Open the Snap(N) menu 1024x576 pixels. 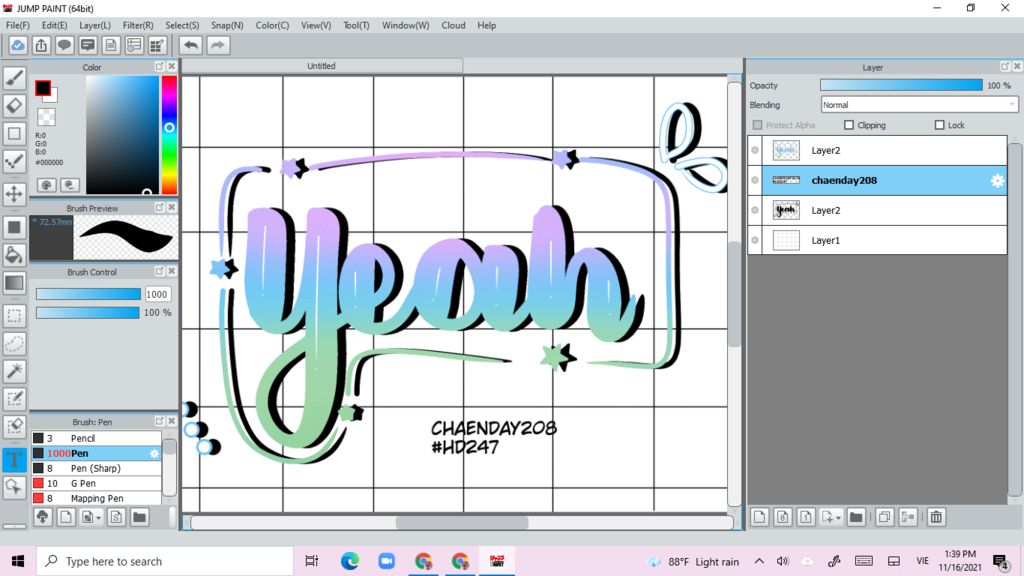pyautogui.click(x=227, y=25)
